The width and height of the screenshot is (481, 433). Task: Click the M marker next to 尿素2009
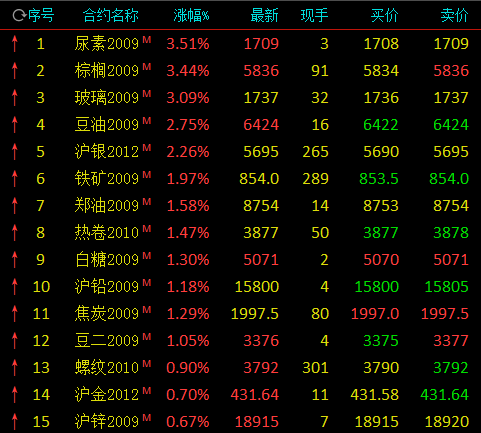click(x=147, y=40)
